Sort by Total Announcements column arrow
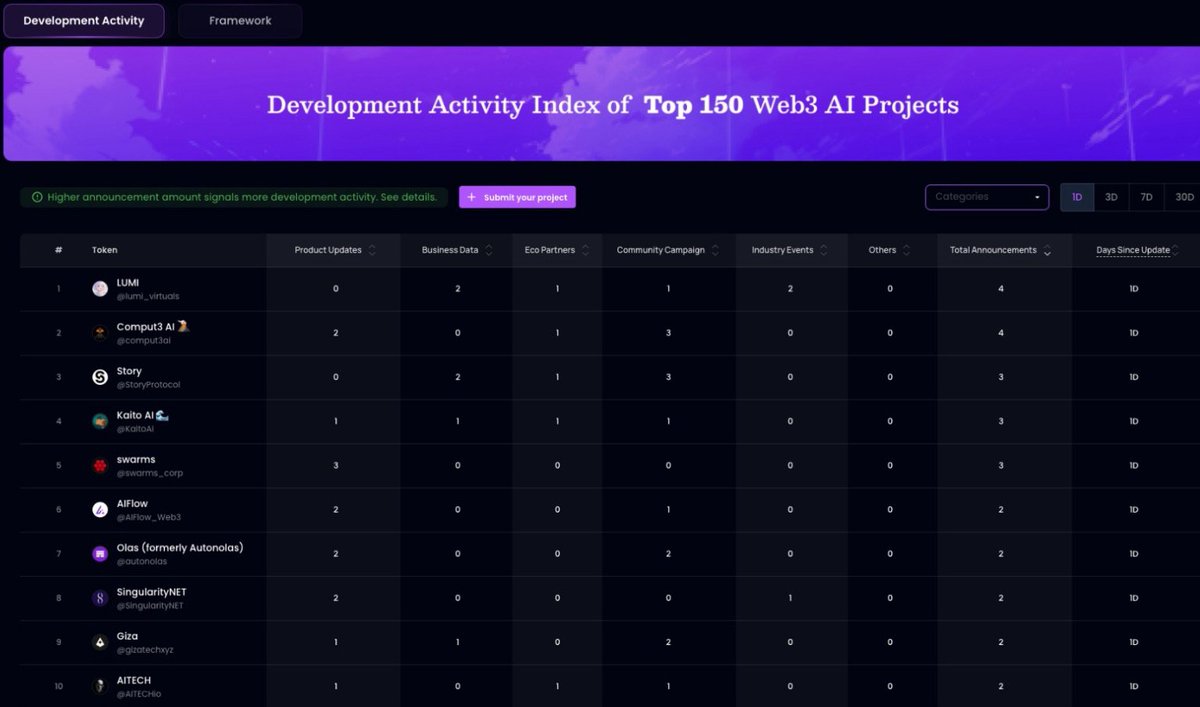The height and width of the screenshot is (707, 1200). (x=1047, y=251)
